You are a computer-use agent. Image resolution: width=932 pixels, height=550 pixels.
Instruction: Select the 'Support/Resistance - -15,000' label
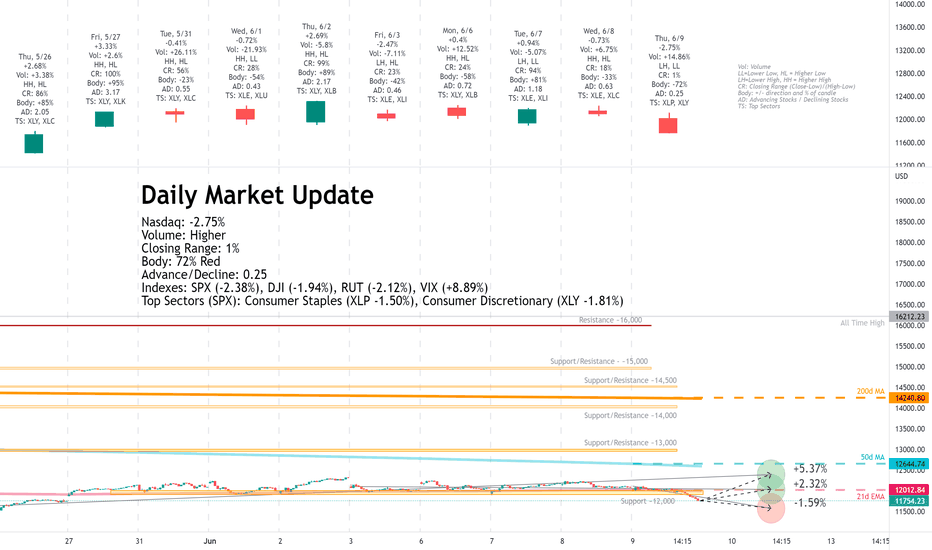(x=599, y=361)
